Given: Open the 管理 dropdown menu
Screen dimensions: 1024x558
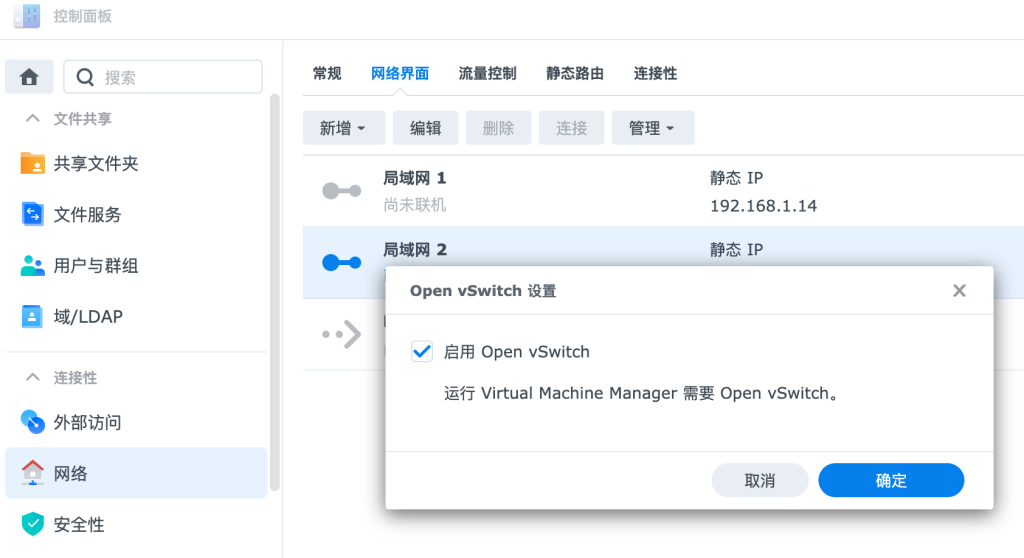Looking at the screenshot, I should 652,128.
